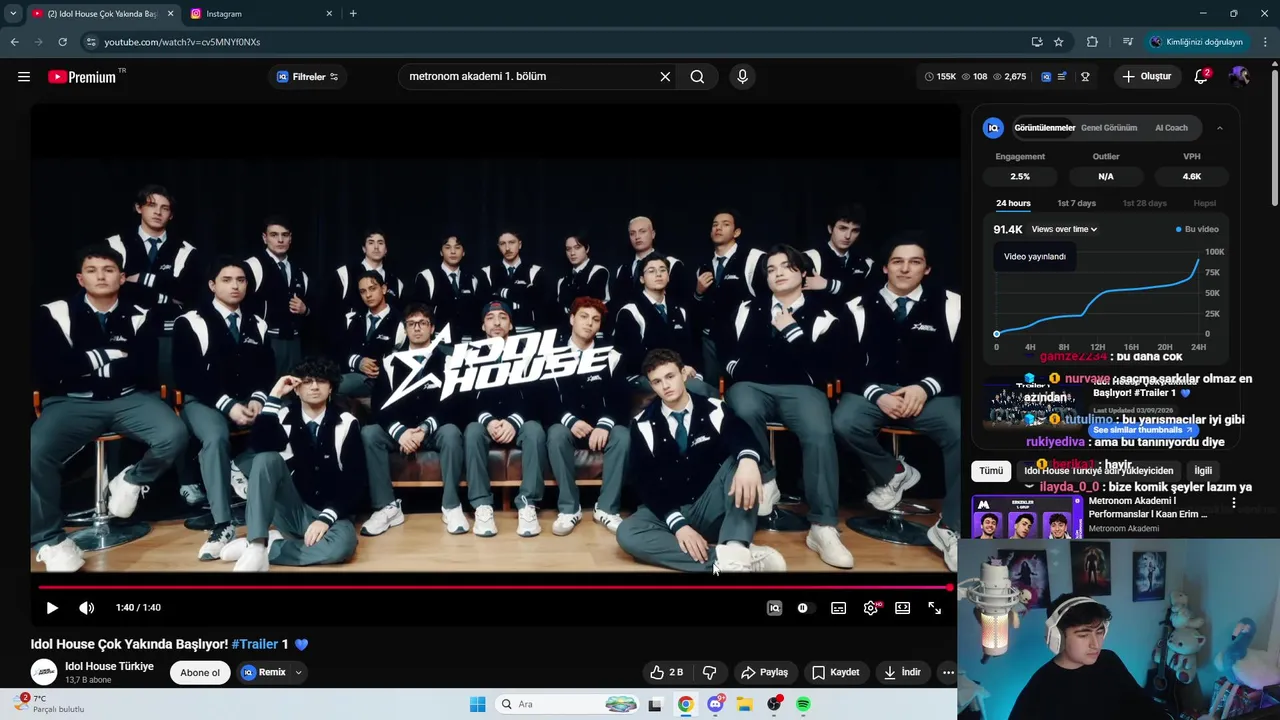Save video with Kaydet button
Image resolution: width=1280 pixels, height=720 pixels.
point(835,672)
